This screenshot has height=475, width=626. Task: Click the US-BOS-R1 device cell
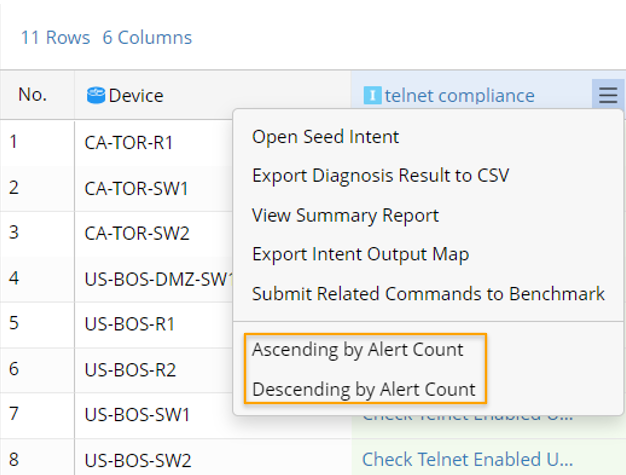(129, 324)
